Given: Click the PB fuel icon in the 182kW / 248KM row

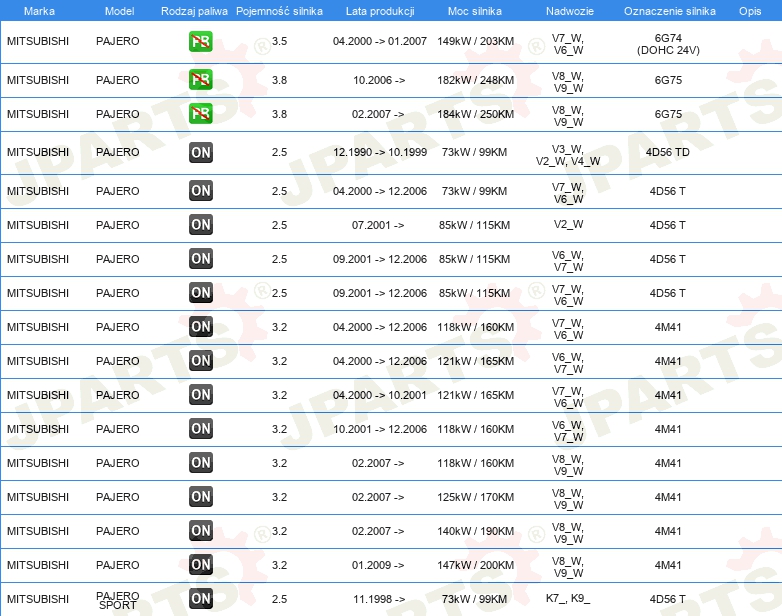Looking at the screenshot, I should click(x=201, y=80).
